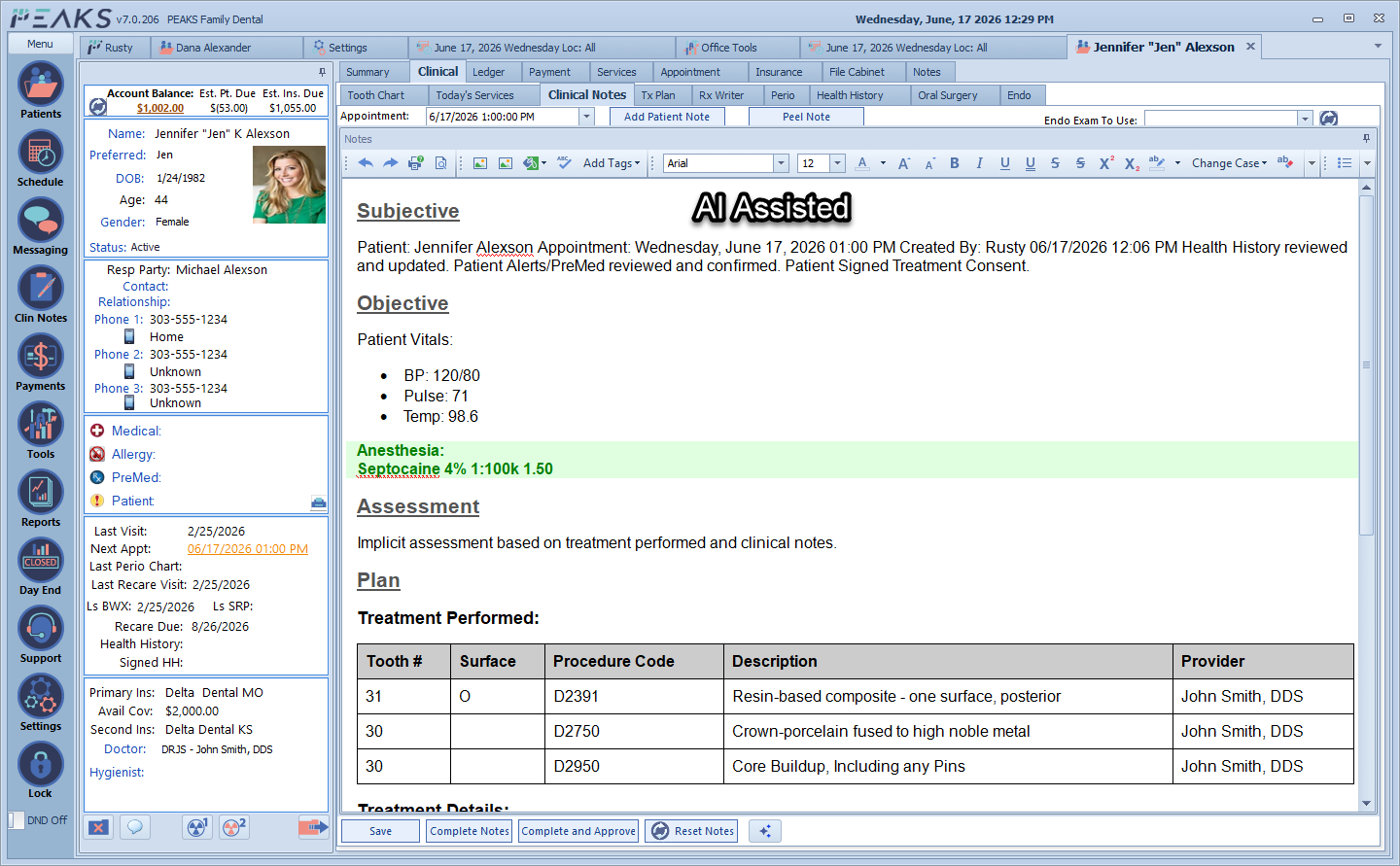1400x866 pixels.
Task: Toggle bold formatting in notes toolbar
Action: pos(955,163)
